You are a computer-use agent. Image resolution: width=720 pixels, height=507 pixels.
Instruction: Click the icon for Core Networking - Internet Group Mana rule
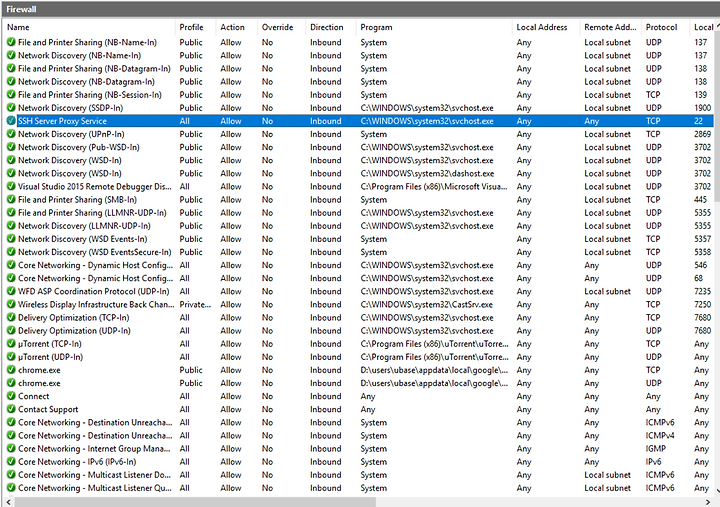click(x=11, y=449)
